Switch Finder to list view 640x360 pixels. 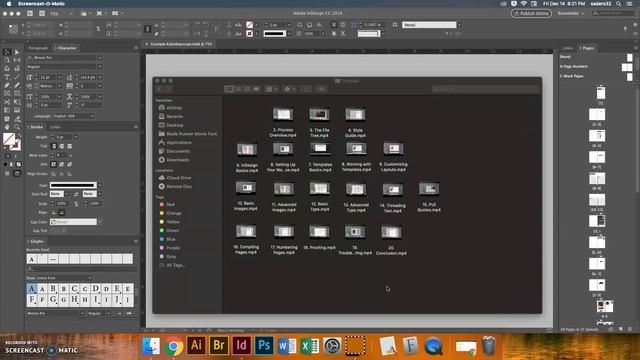(238, 89)
